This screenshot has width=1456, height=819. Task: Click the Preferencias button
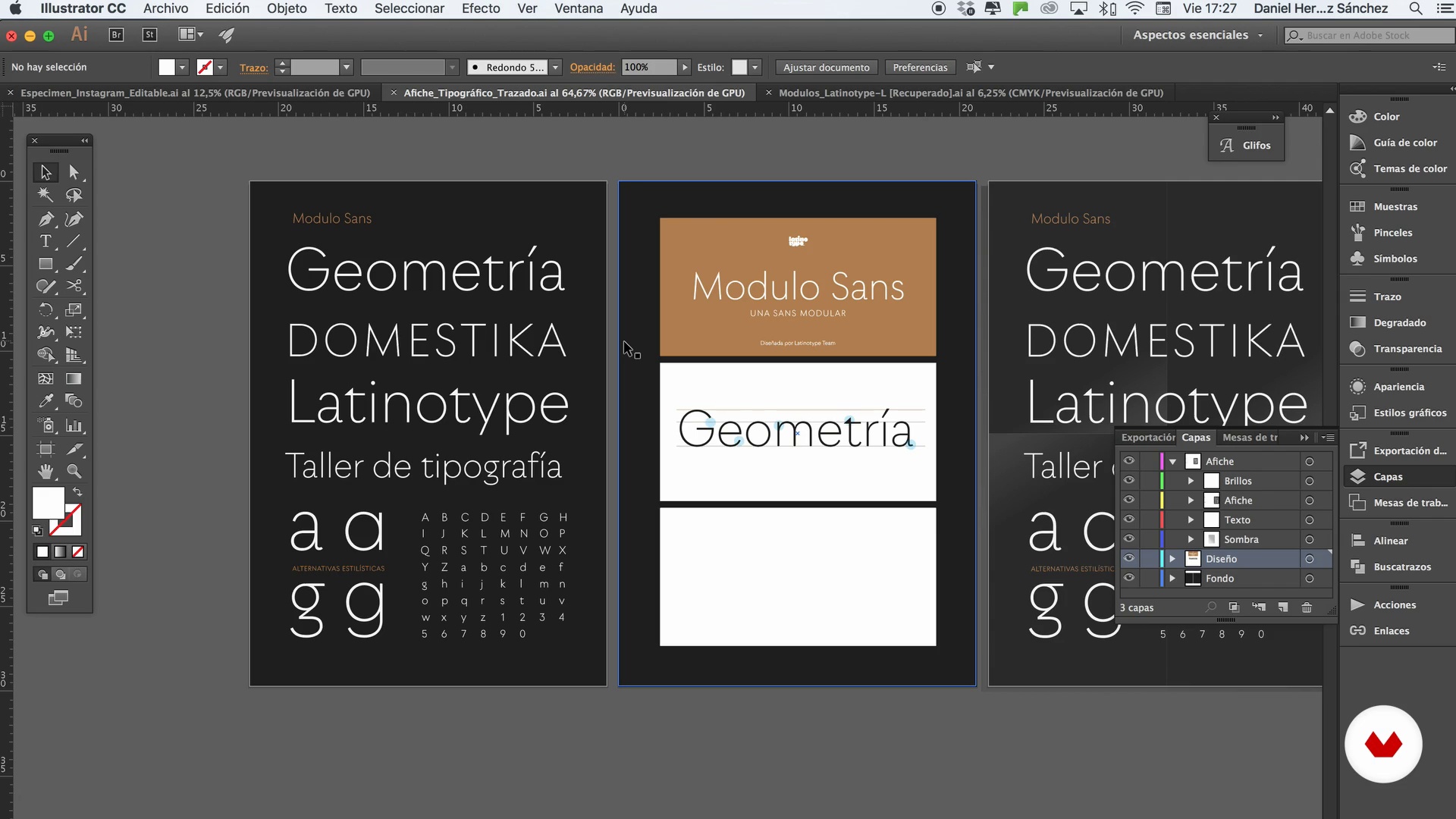tap(920, 67)
